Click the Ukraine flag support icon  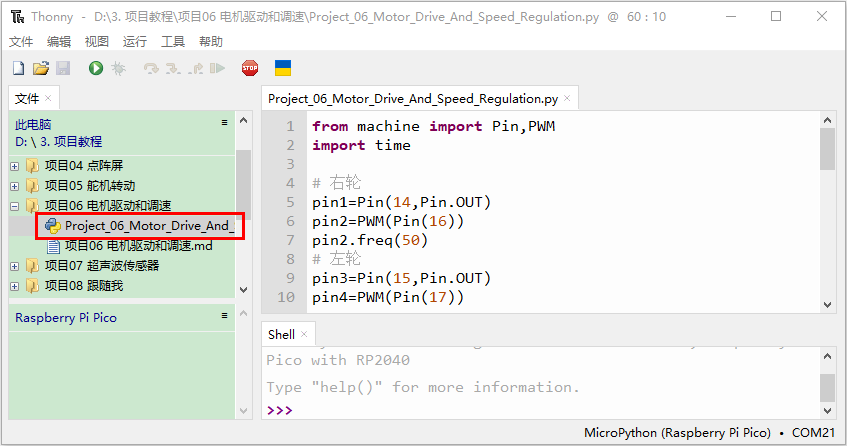point(283,68)
